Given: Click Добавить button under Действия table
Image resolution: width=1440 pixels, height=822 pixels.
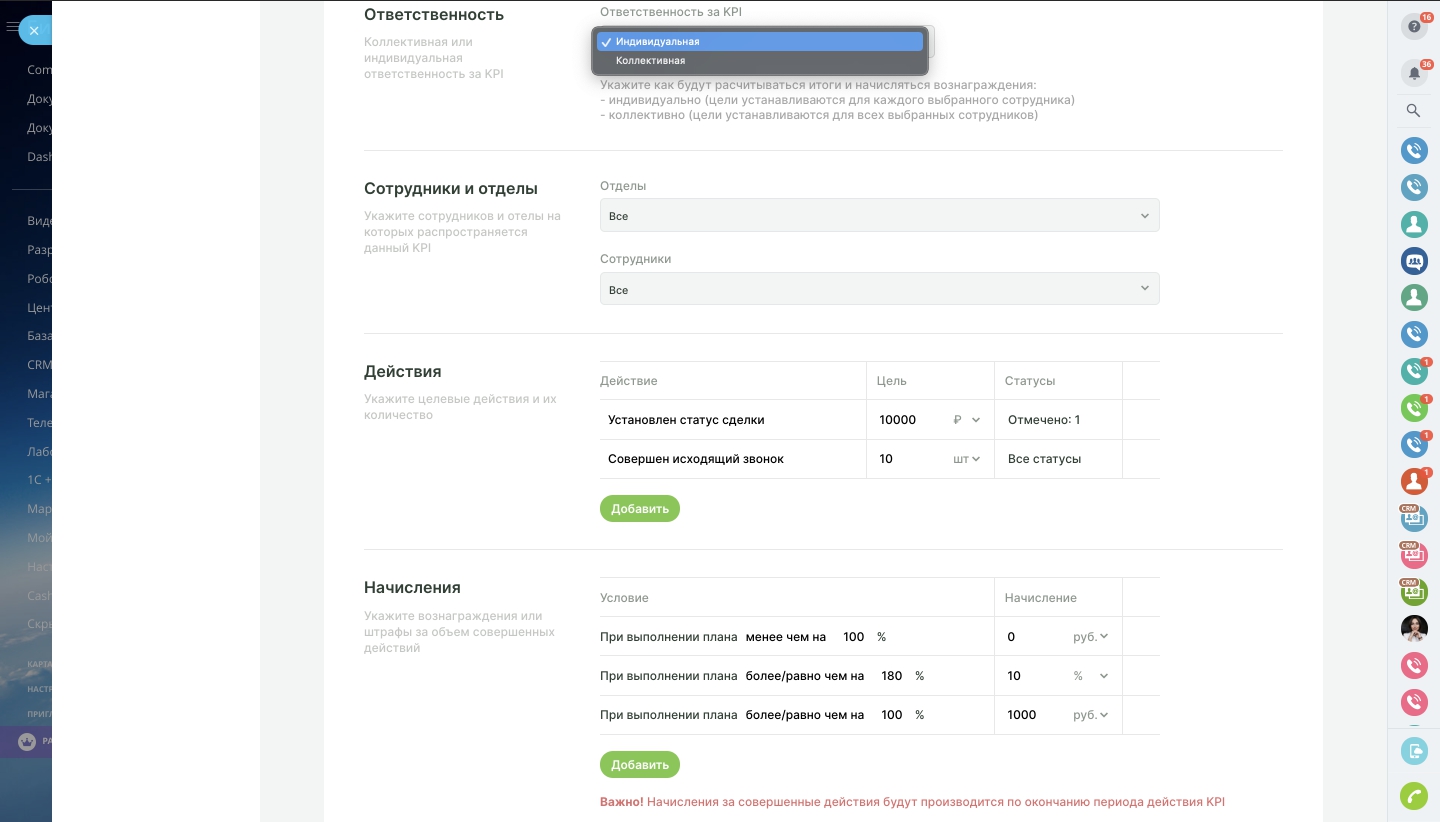Looking at the screenshot, I should (639, 509).
